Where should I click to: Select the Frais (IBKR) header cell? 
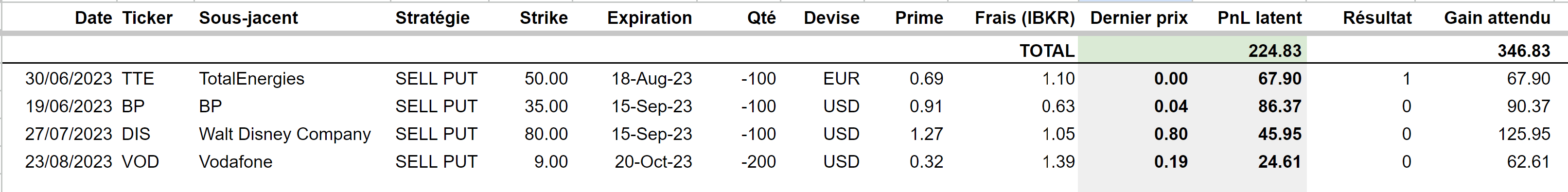(1024, 17)
